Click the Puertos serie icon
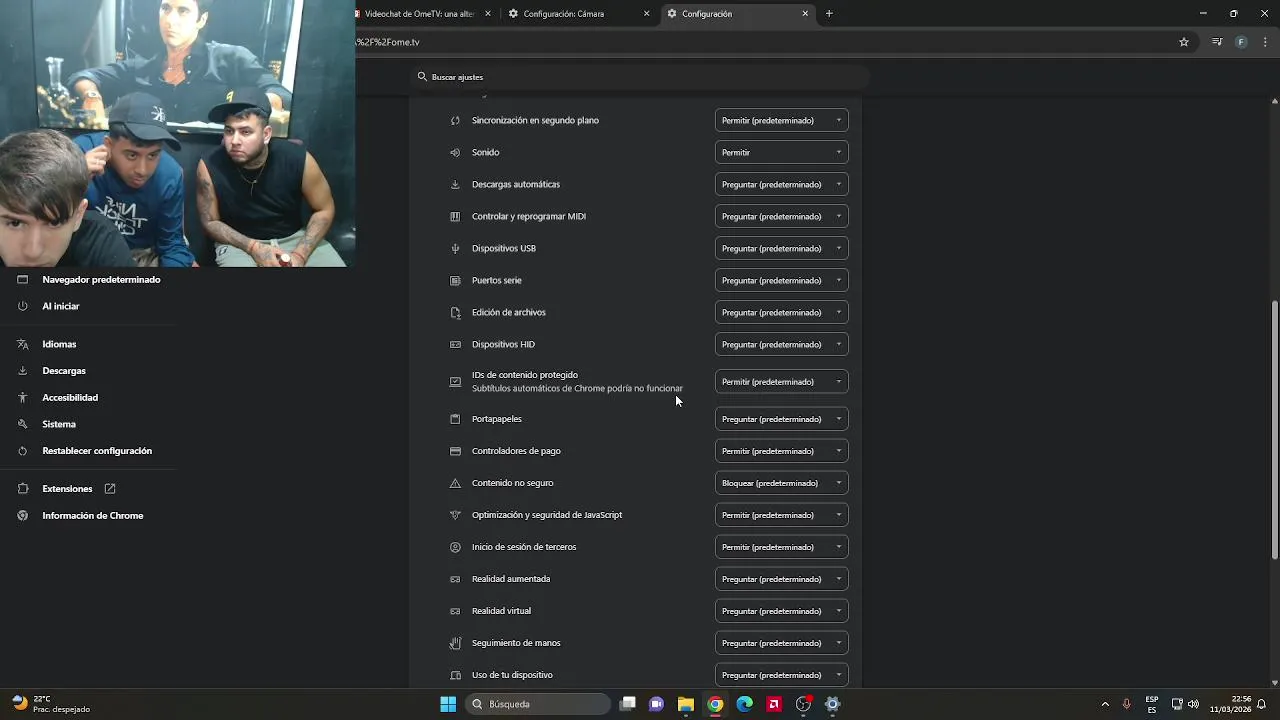 point(455,280)
